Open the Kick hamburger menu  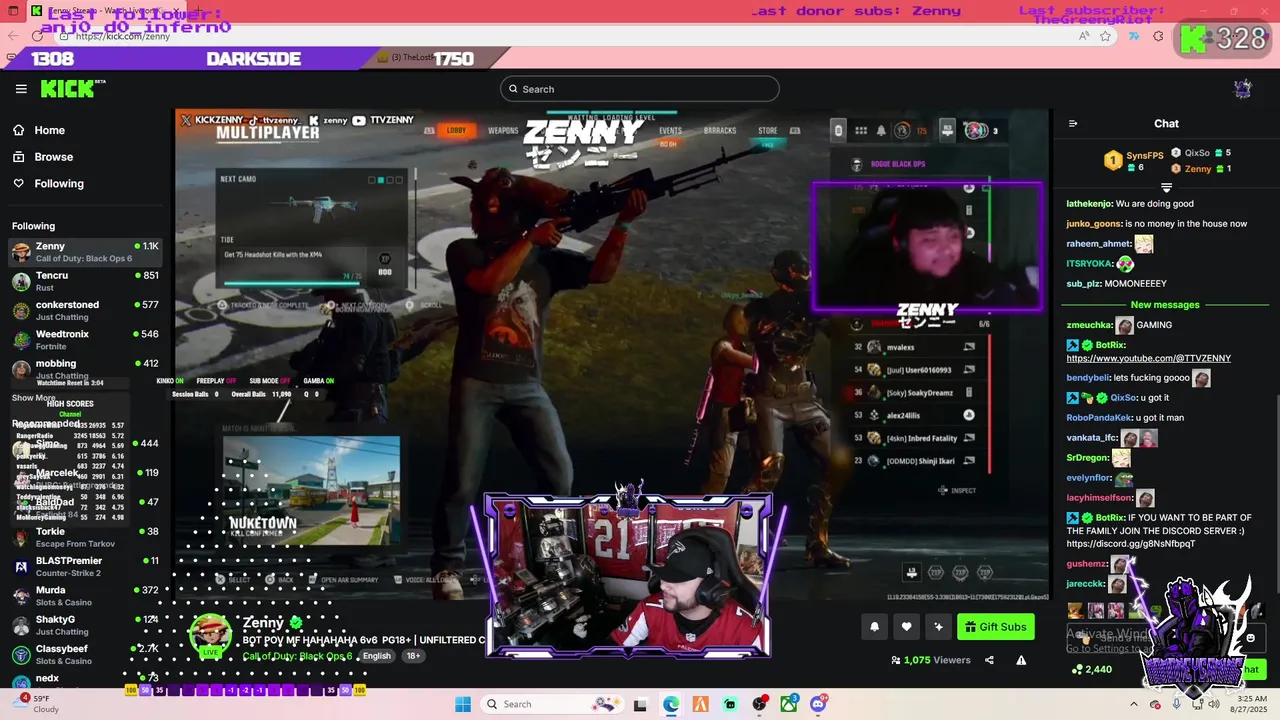coord(21,89)
